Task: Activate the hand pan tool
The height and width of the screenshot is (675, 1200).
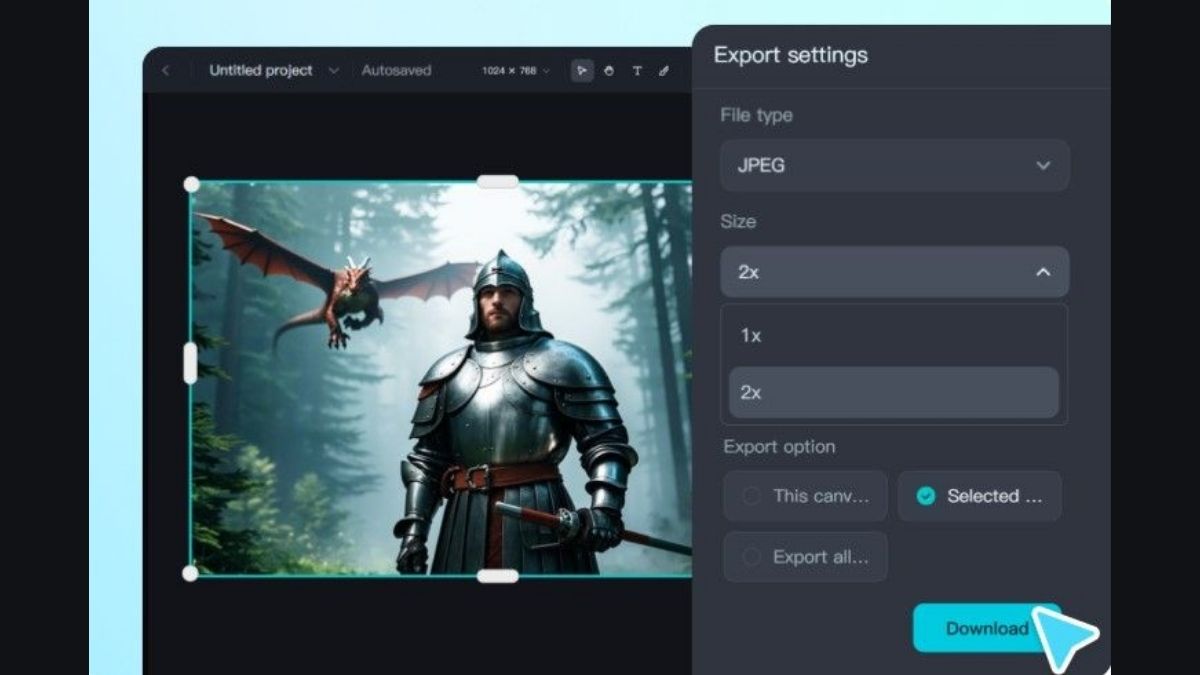Action: [x=609, y=71]
